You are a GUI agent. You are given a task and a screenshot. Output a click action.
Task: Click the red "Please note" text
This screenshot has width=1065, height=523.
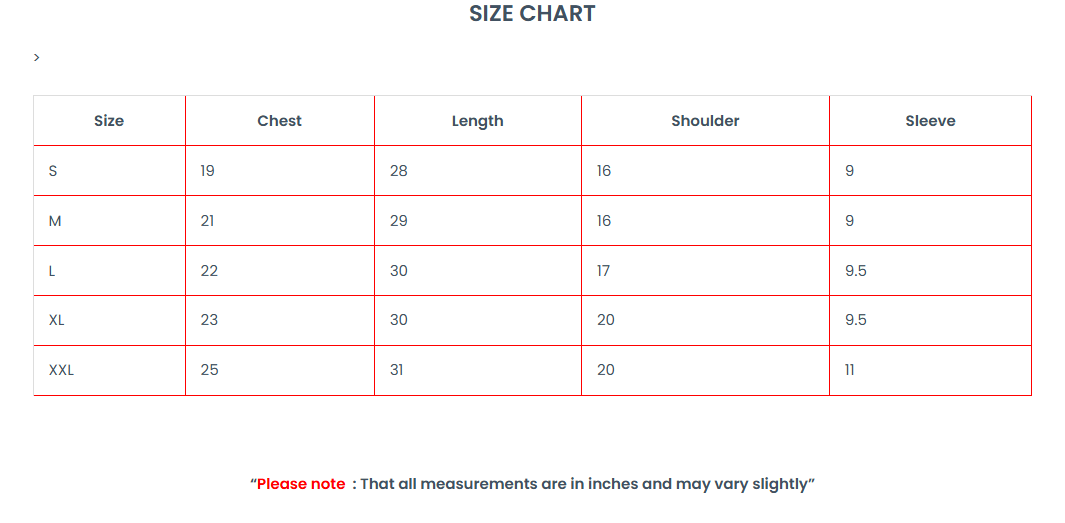301,484
